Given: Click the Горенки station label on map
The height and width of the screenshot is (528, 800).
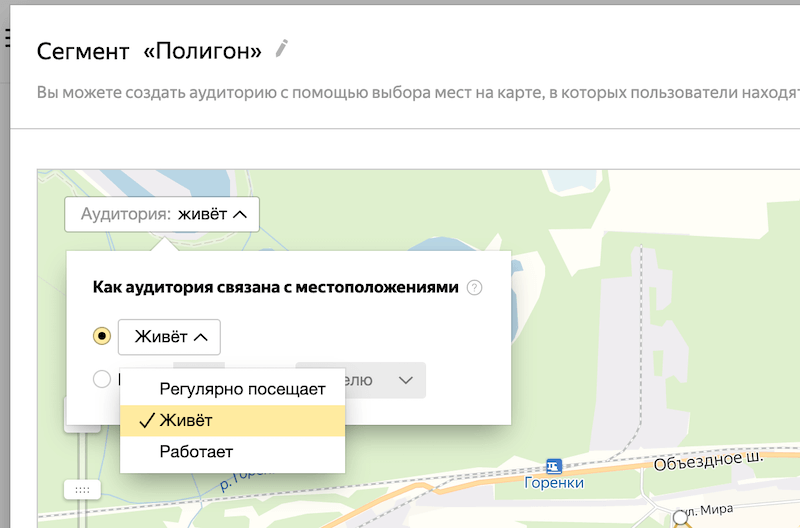Looking at the screenshot, I should click(x=554, y=483).
